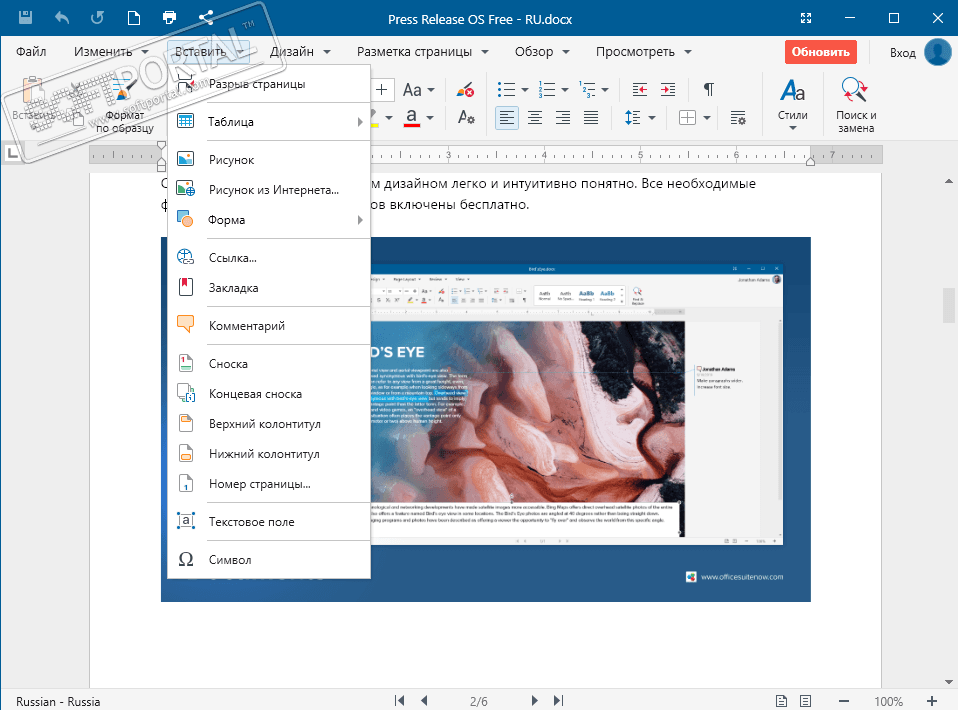The height and width of the screenshot is (710, 958).
Task: Increase font size with plus button
Action: point(381,90)
